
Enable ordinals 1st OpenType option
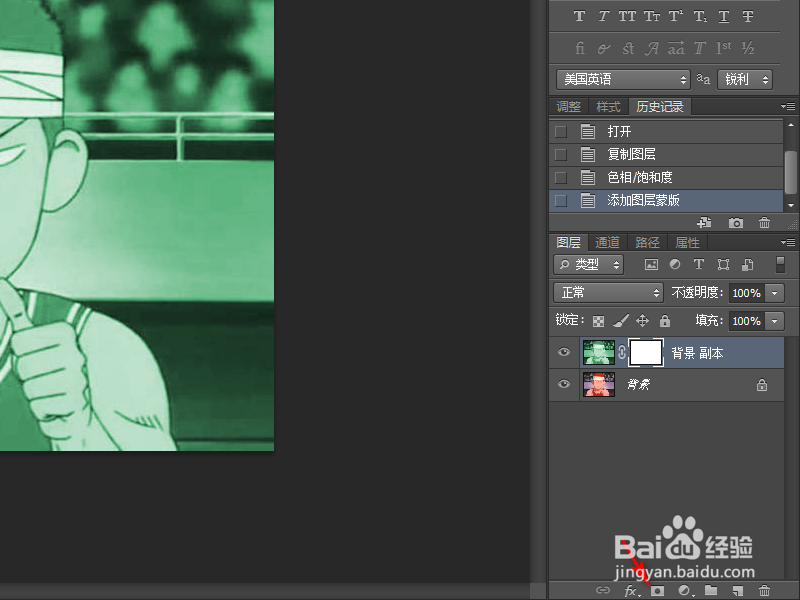[723, 48]
